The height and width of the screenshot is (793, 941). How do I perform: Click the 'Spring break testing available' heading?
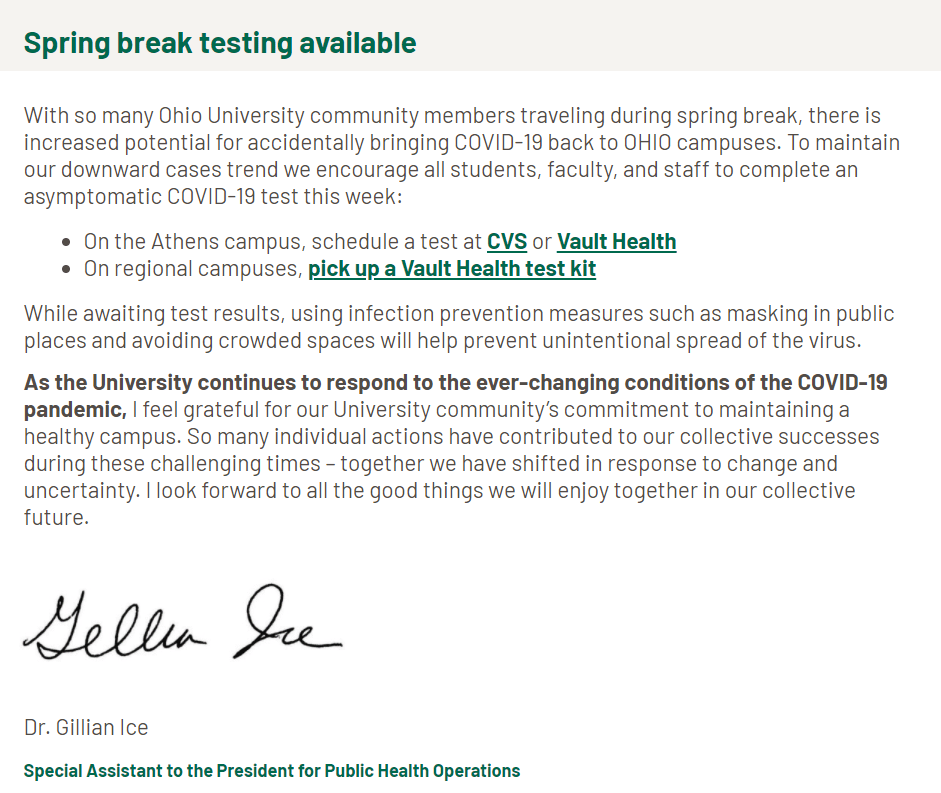coord(220,43)
